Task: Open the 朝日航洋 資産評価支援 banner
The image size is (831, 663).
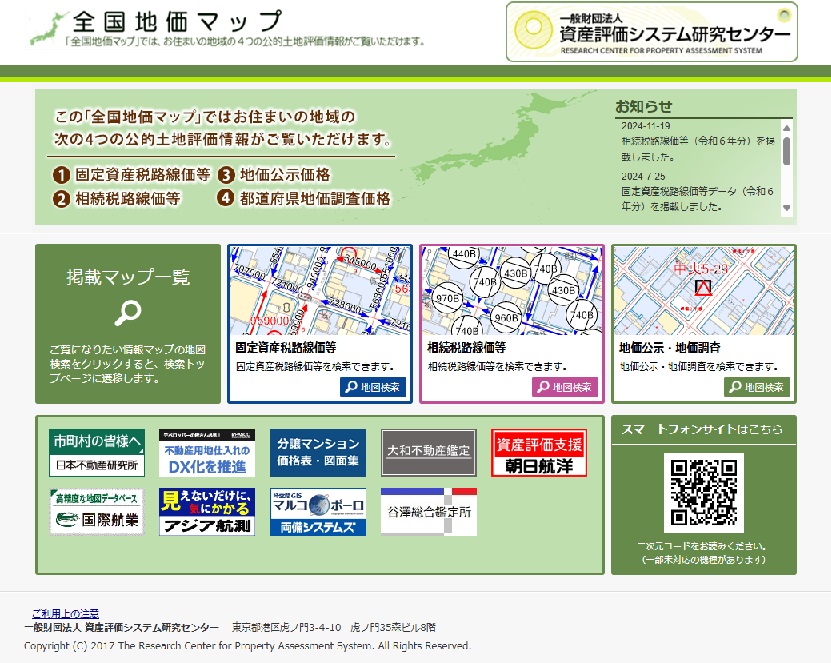Action: 539,453
